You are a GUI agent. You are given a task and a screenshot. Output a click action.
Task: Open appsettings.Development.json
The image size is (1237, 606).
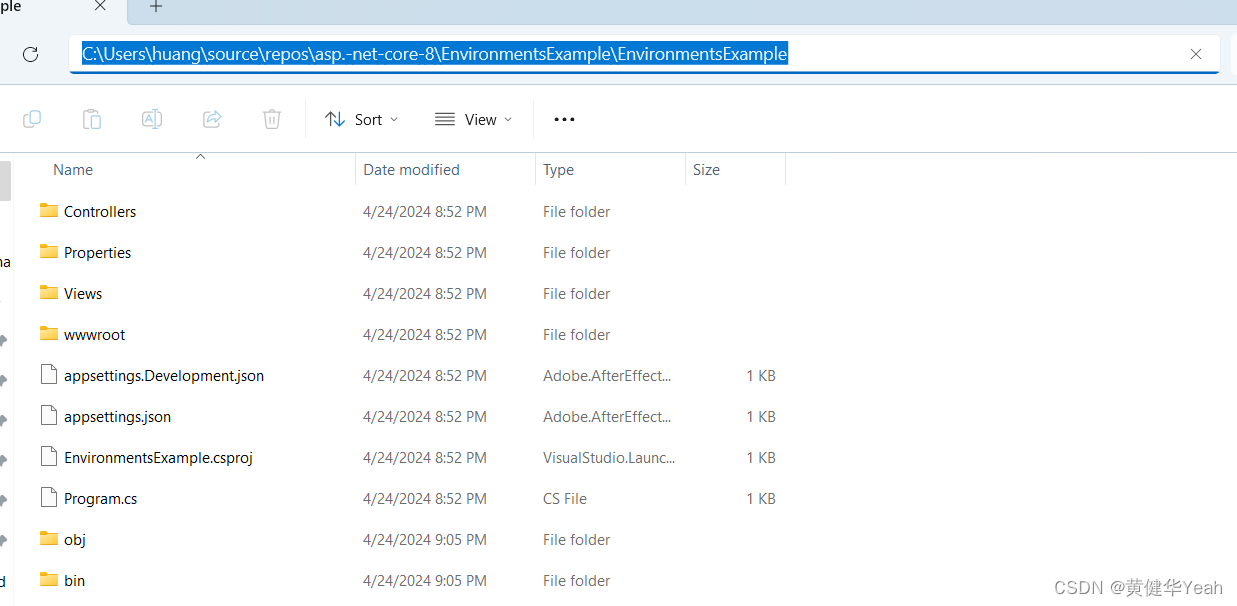(163, 375)
